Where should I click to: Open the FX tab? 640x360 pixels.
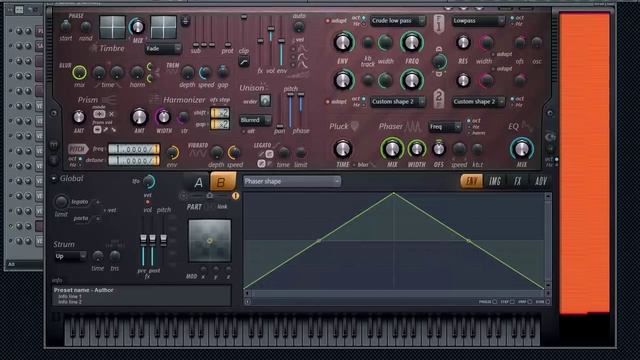pyautogui.click(x=518, y=181)
